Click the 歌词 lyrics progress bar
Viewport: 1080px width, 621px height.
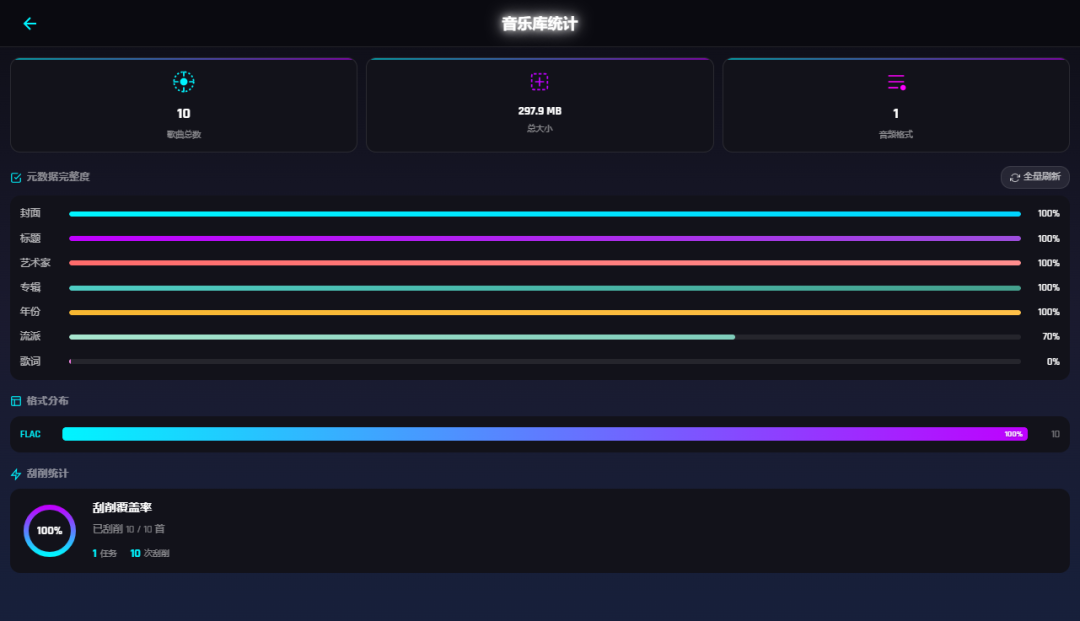coord(545,361)
